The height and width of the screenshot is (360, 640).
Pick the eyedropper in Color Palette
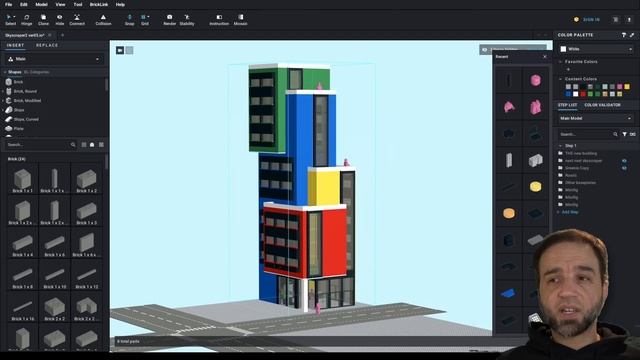pyautogui.click(x=632, y=35)
